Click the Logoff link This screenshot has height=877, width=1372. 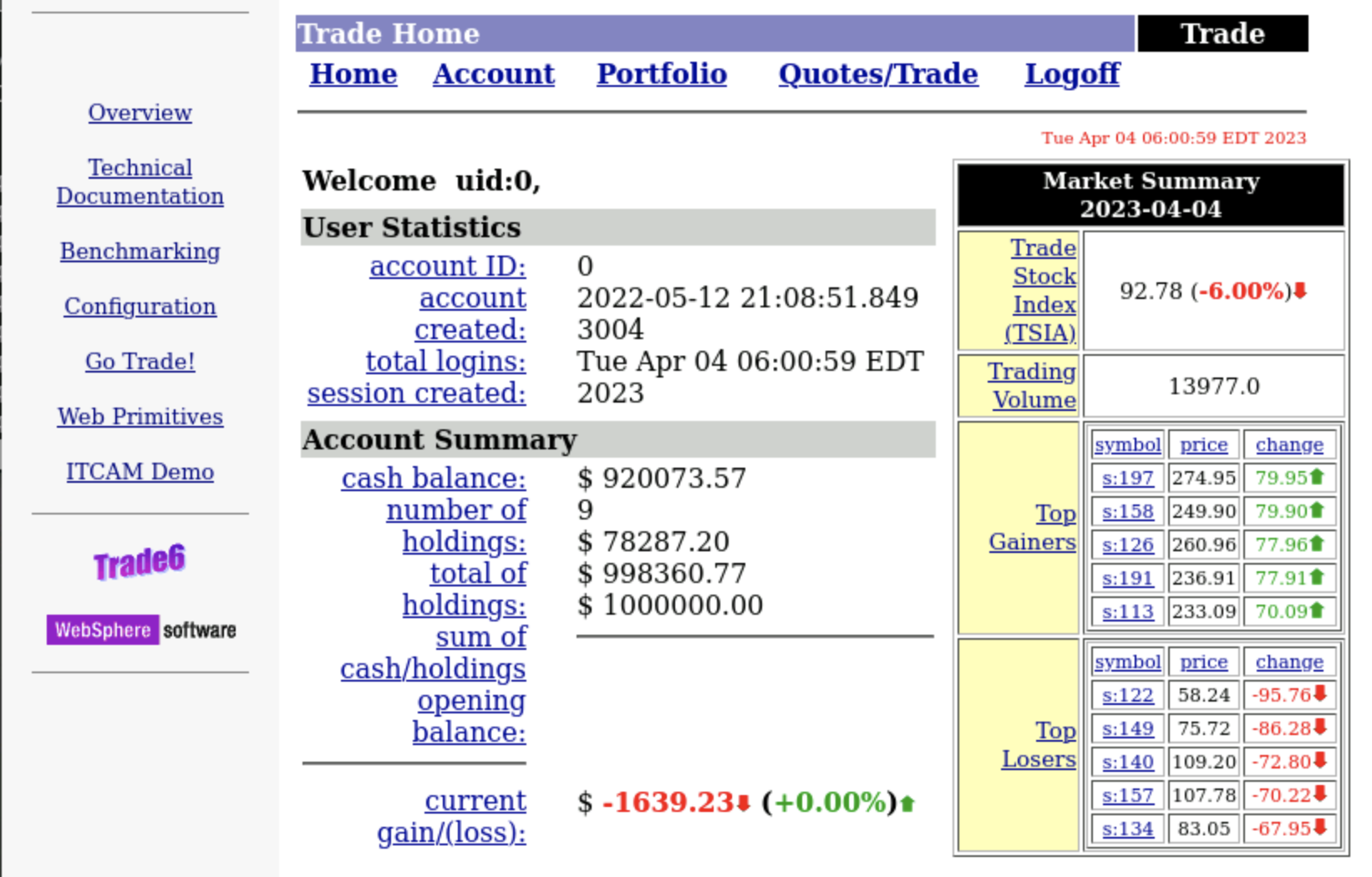1072,74
